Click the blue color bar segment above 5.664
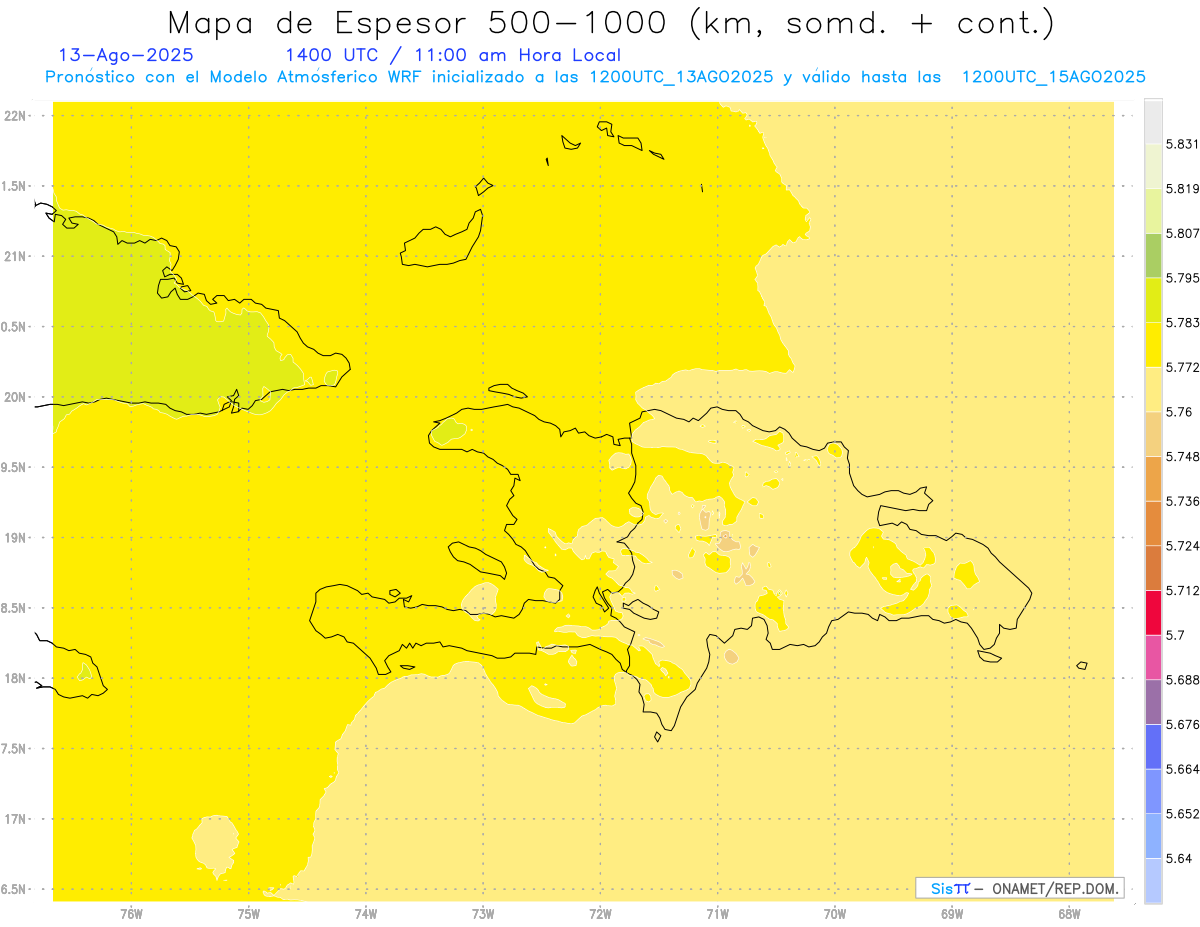 pos(1153,746)
